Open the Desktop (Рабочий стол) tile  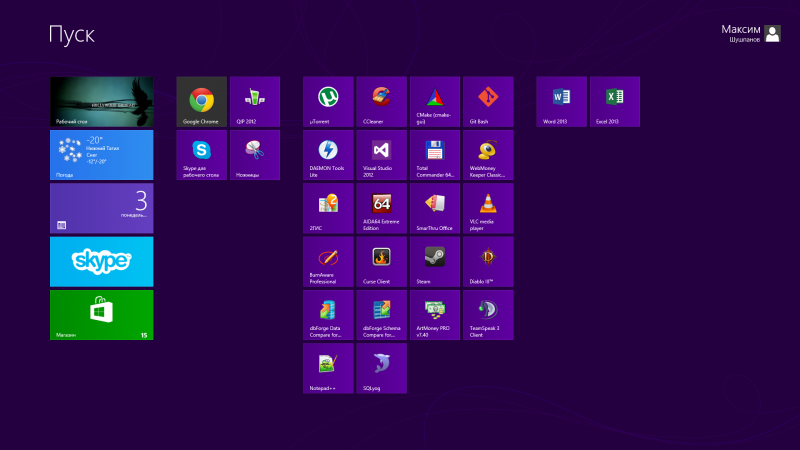[102, 102]
